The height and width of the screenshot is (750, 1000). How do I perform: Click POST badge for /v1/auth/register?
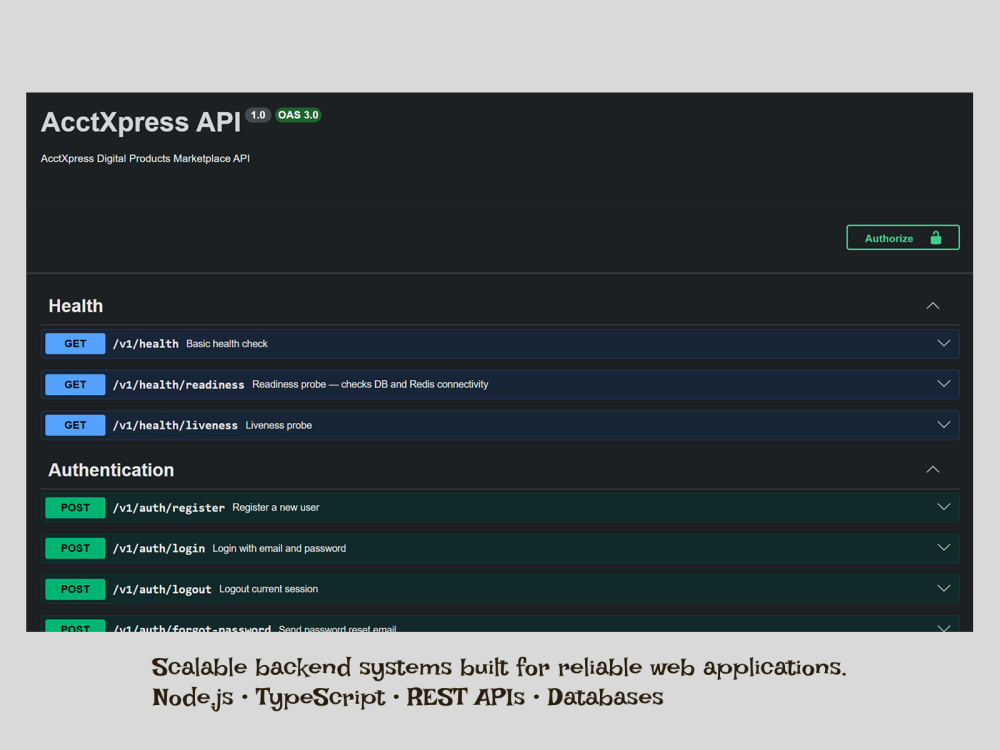point(75,508)
